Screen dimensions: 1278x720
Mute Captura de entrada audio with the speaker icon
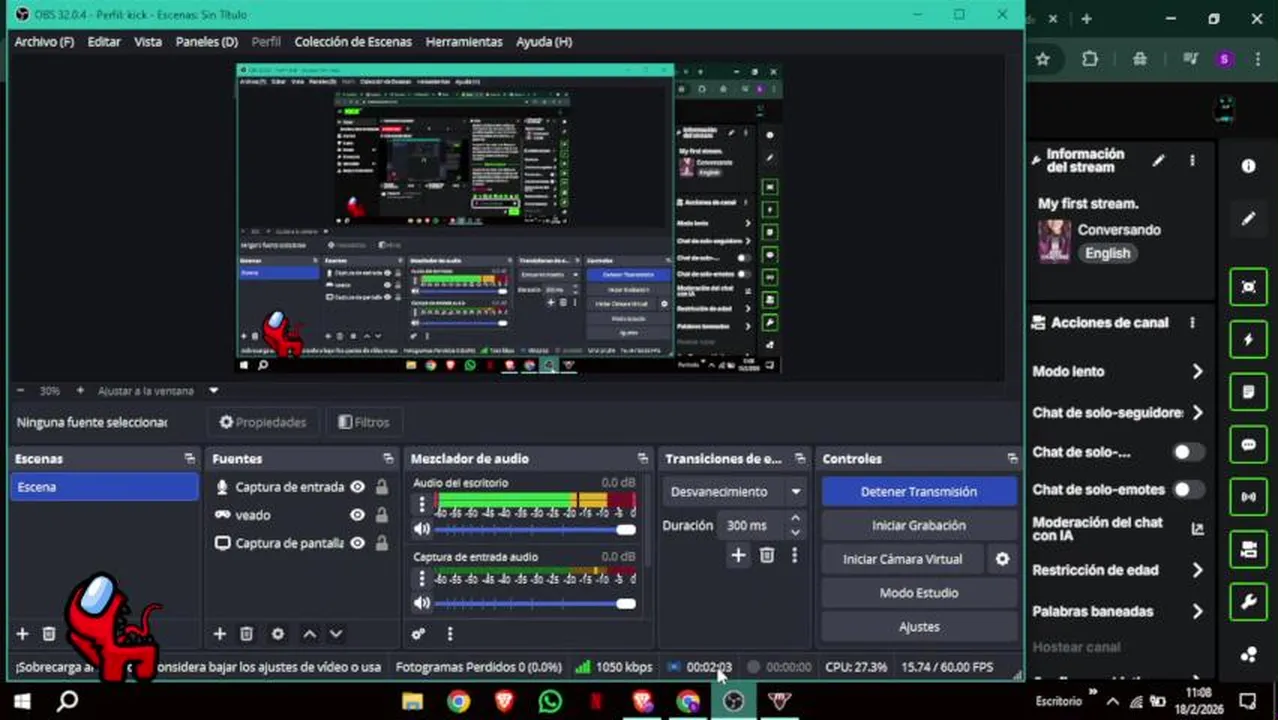[422, 603]
